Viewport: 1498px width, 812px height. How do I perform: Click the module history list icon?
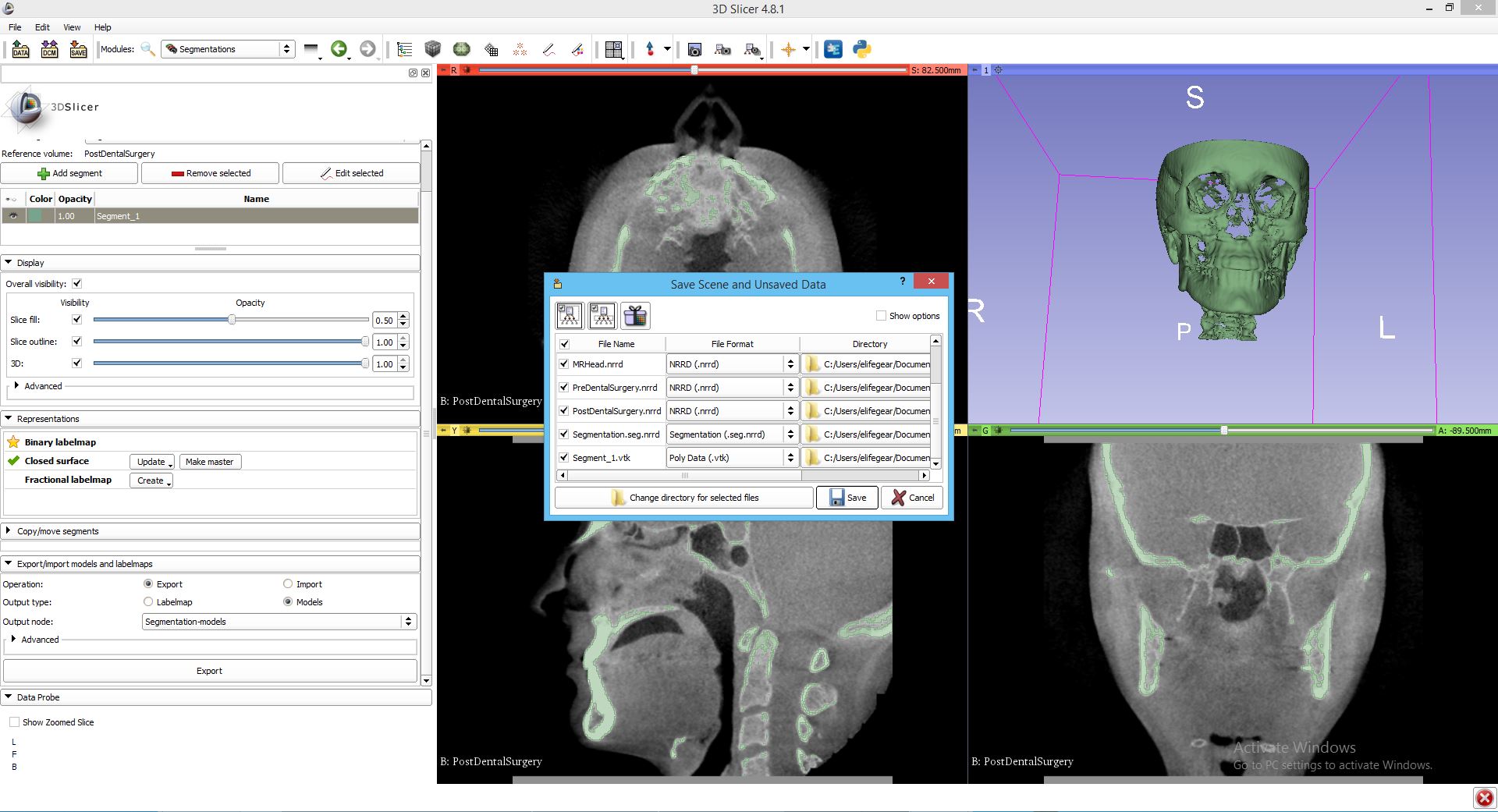311,49
